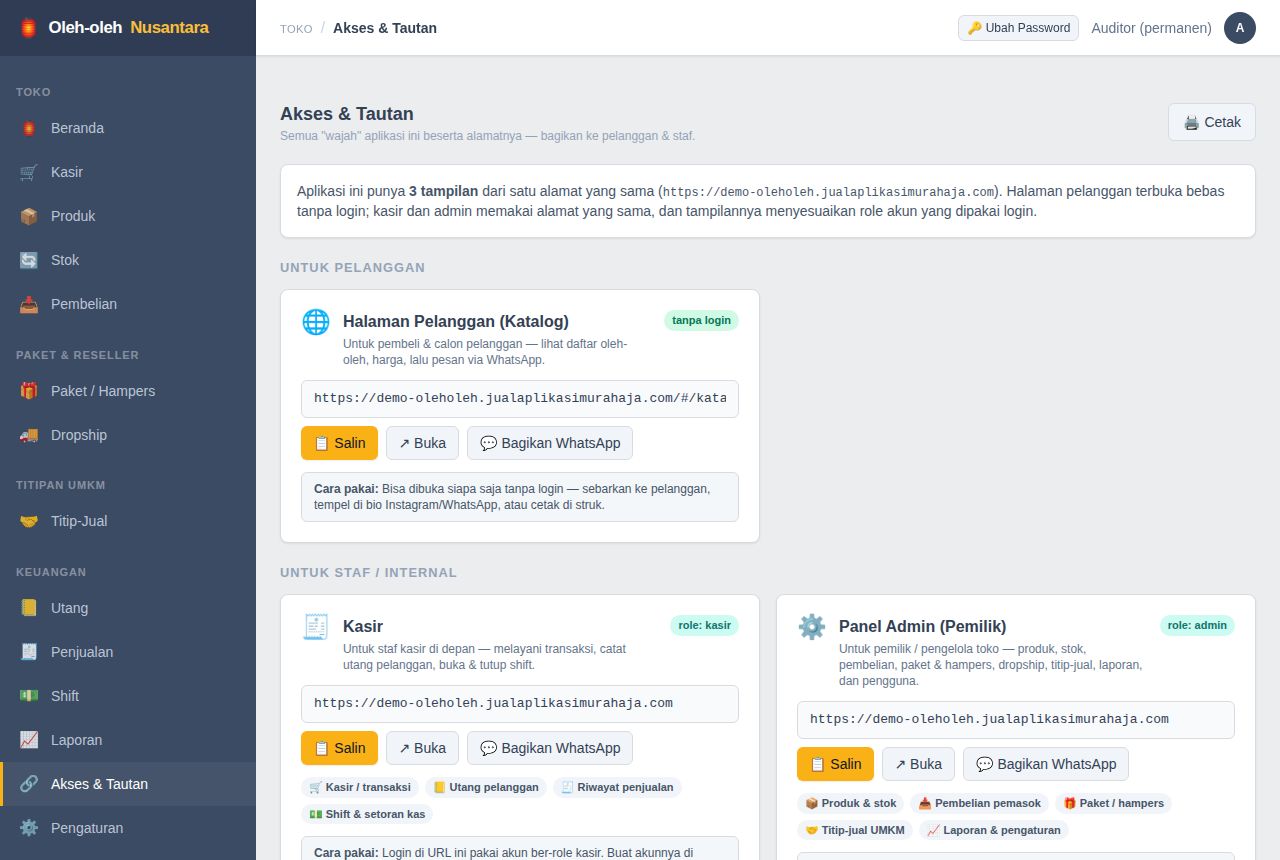1280x860 pixels.
Task: Click the 'Halaman Pelanggan (Katalog)' heading
Action: 456,321
